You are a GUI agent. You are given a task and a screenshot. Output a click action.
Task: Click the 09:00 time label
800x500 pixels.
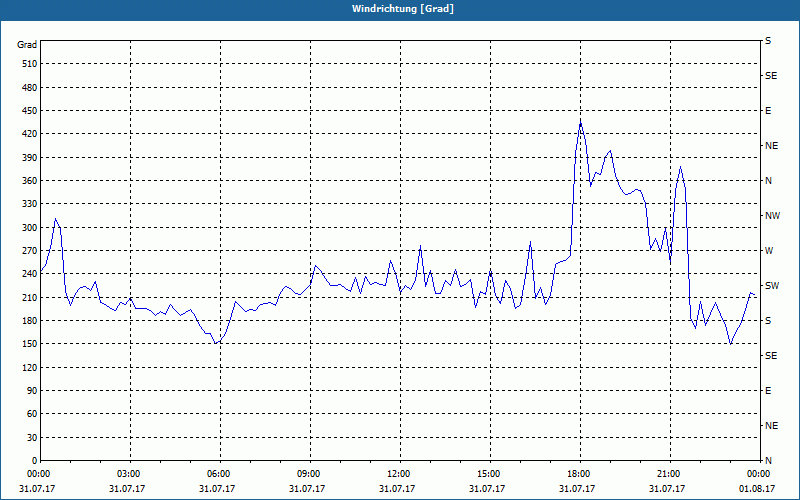coord(310,473)
